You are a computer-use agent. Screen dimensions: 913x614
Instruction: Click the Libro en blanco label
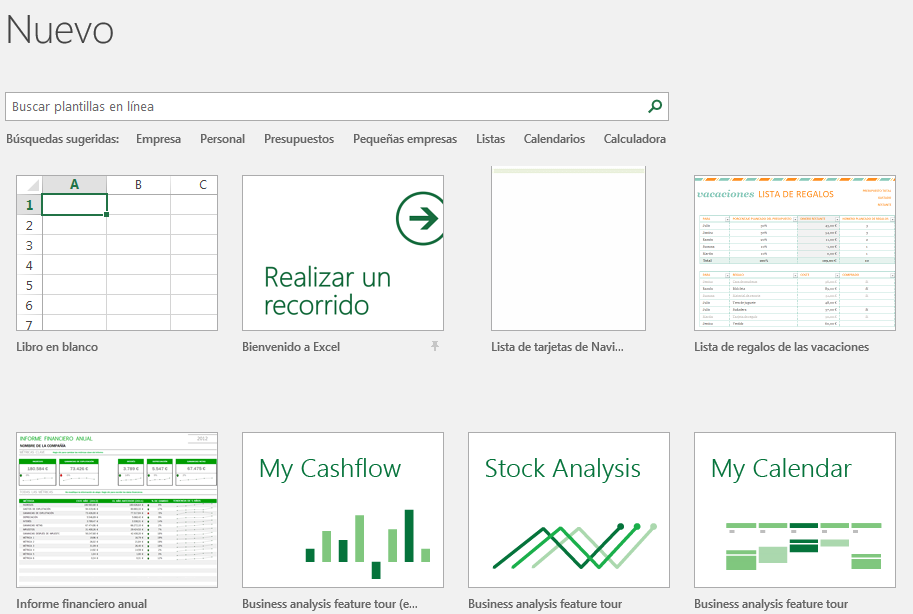[57, 347]
